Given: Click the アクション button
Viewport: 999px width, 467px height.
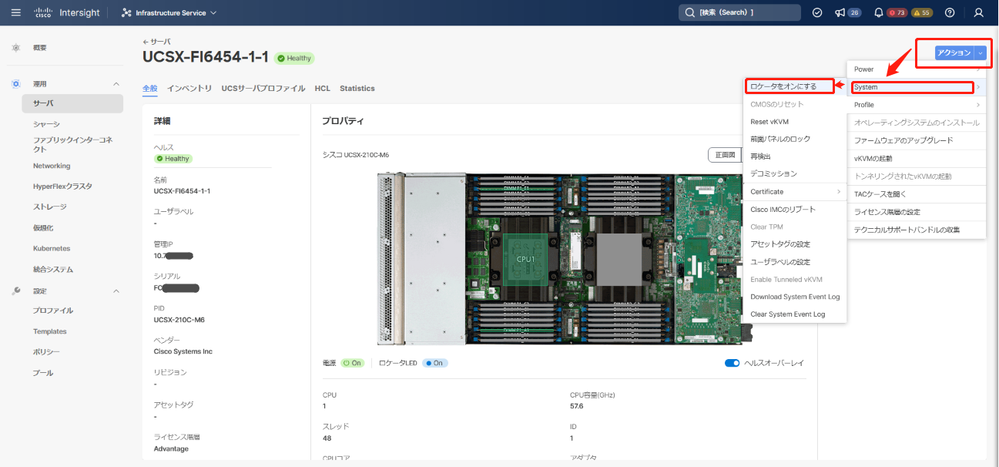Looking at the screenshot, I should [954, 53].
